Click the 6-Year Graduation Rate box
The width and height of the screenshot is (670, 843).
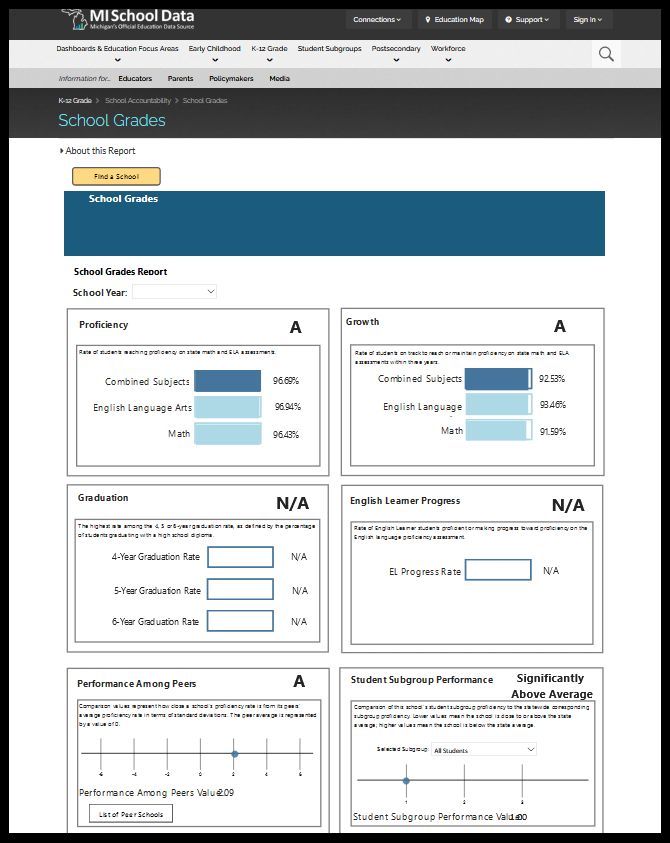click(240, 620)
